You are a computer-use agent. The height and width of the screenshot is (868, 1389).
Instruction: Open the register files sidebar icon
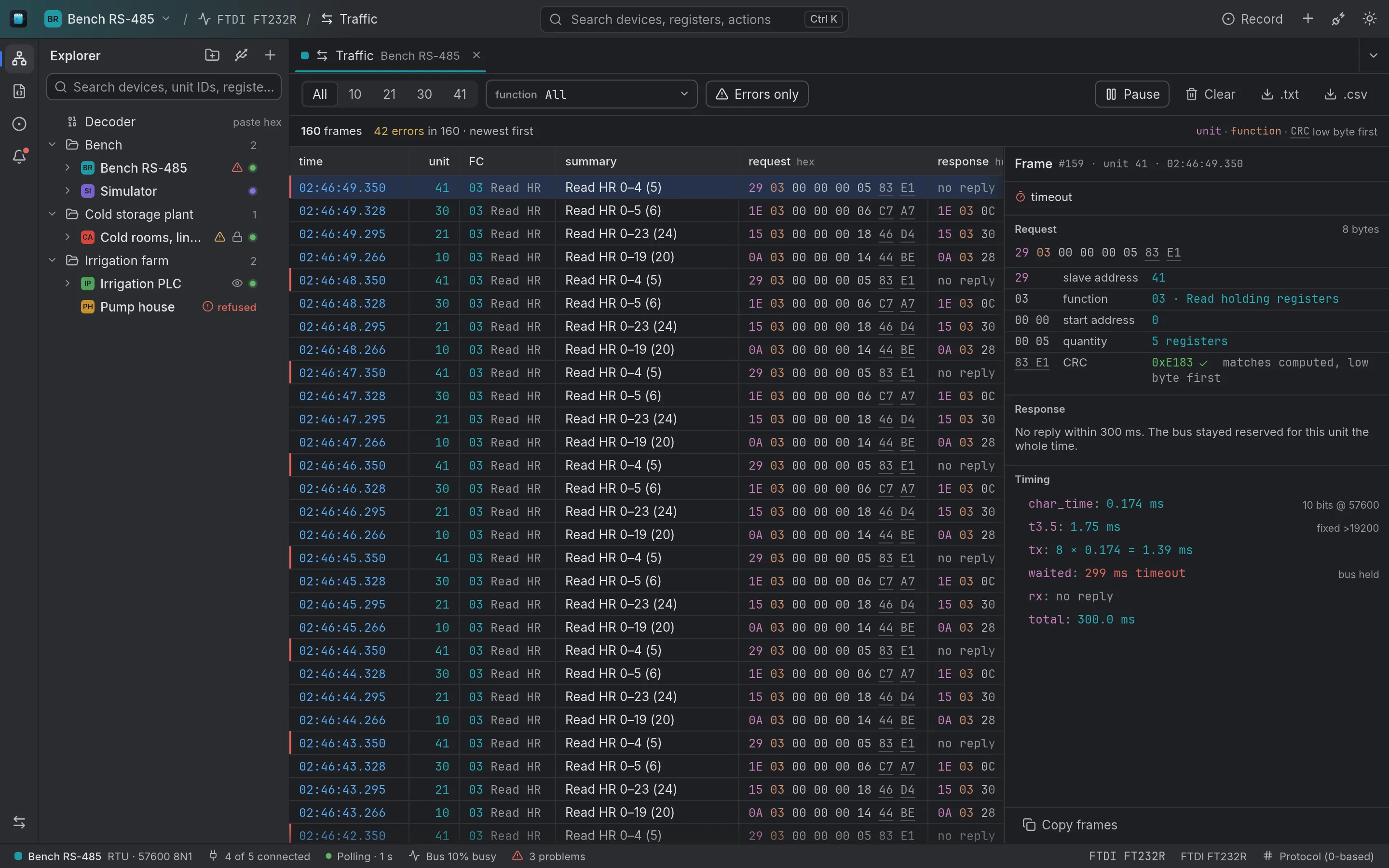(x=19, y=91)
